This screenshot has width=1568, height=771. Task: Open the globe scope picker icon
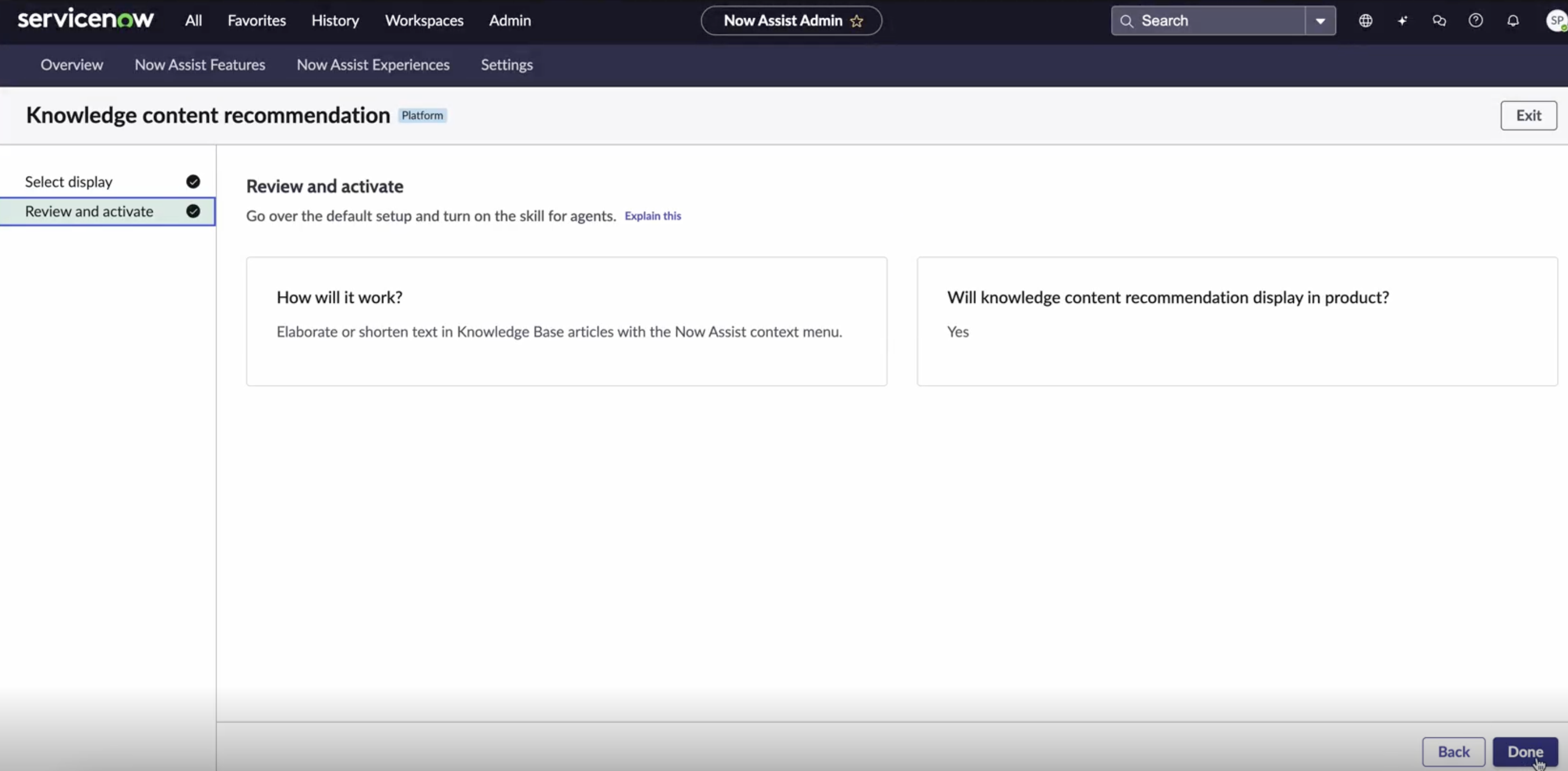[x=1365, y=21]
